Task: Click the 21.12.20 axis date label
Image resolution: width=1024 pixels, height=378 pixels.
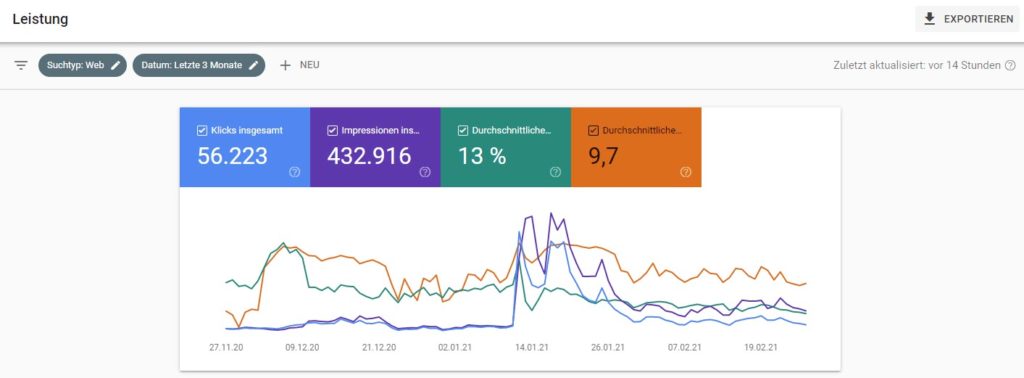Action: pos(379,347)
